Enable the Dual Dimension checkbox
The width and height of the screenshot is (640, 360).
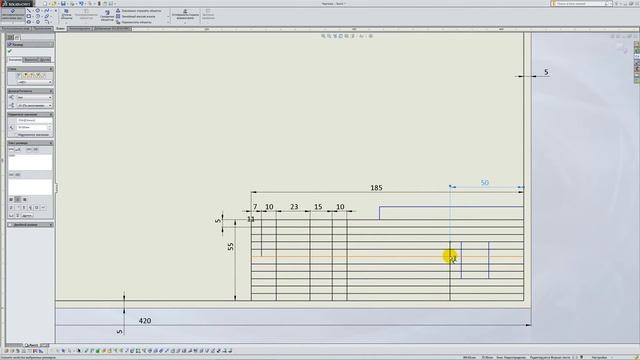click(x=10, y=225)
